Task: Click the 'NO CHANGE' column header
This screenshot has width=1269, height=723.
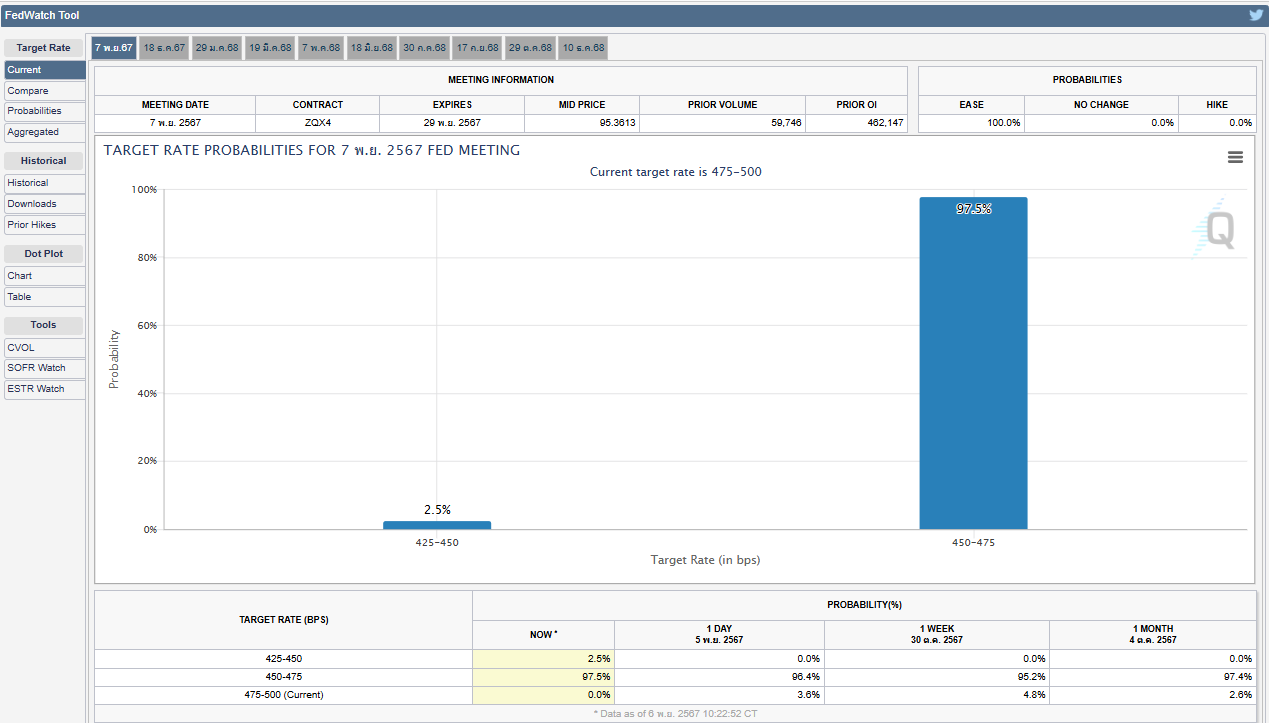Action: (x=1101, y=105)
